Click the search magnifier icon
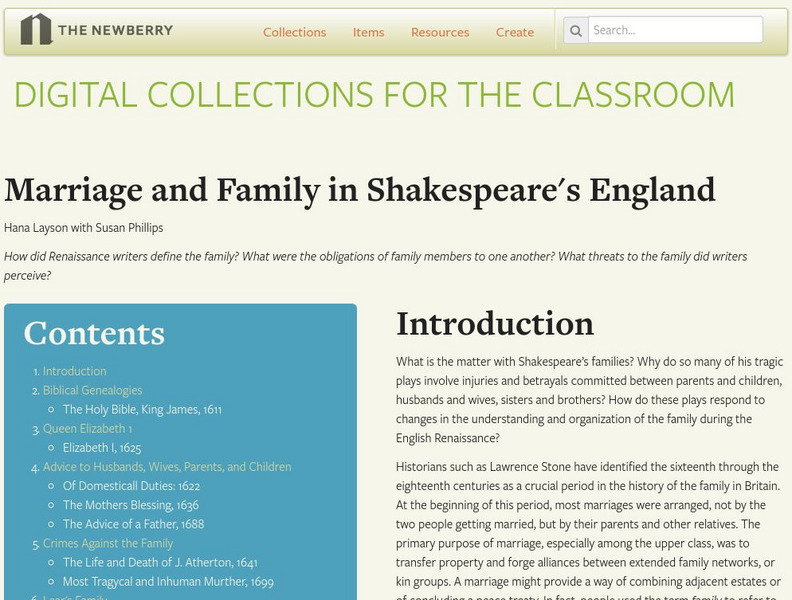The height and width of the screenshot is (600, 792). tap(576, 31)
